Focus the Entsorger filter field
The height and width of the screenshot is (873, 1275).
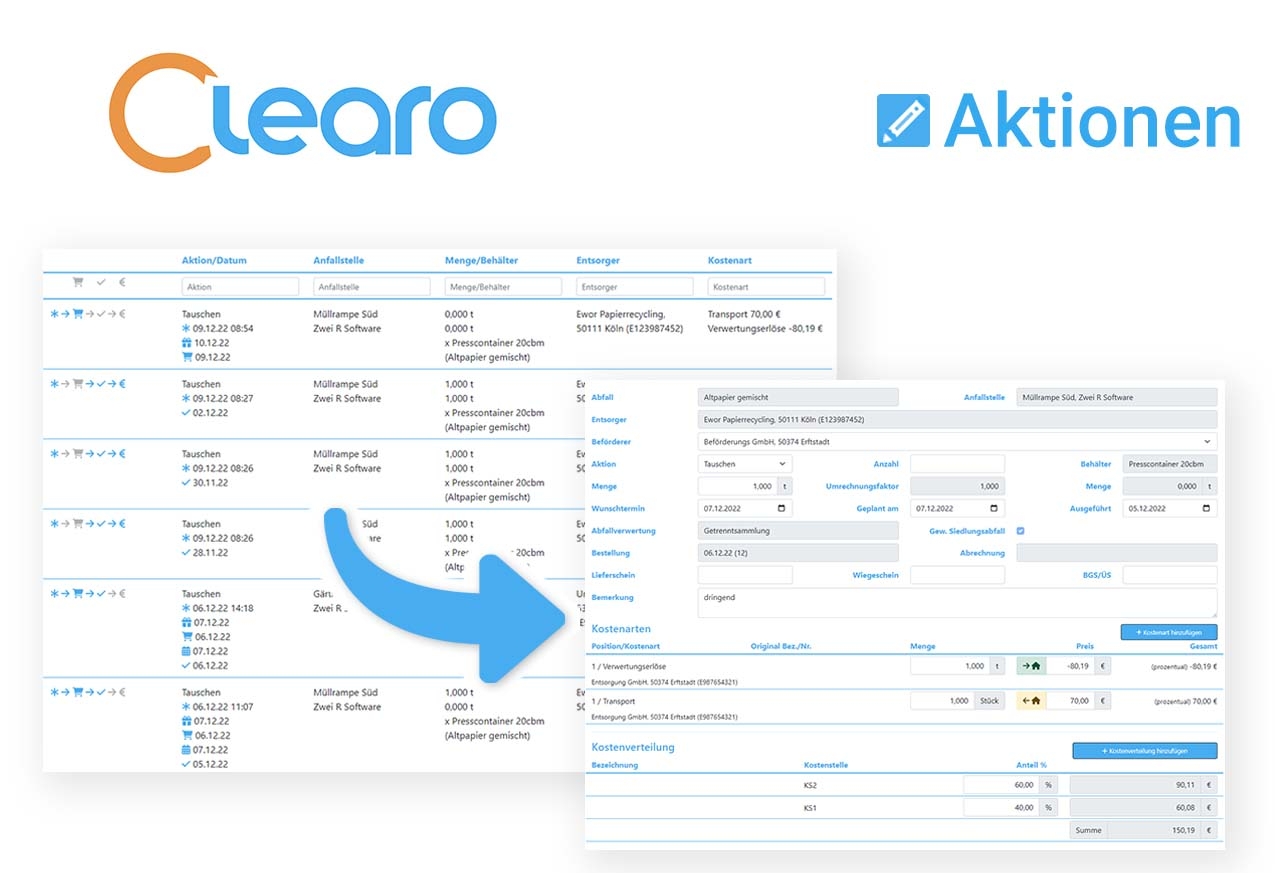point(635,287)
